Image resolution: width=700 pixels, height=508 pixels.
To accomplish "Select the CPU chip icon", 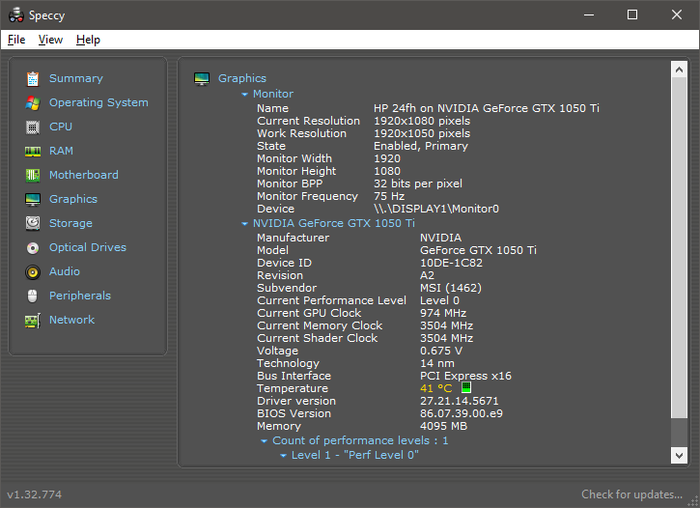I will pos(33,127).
